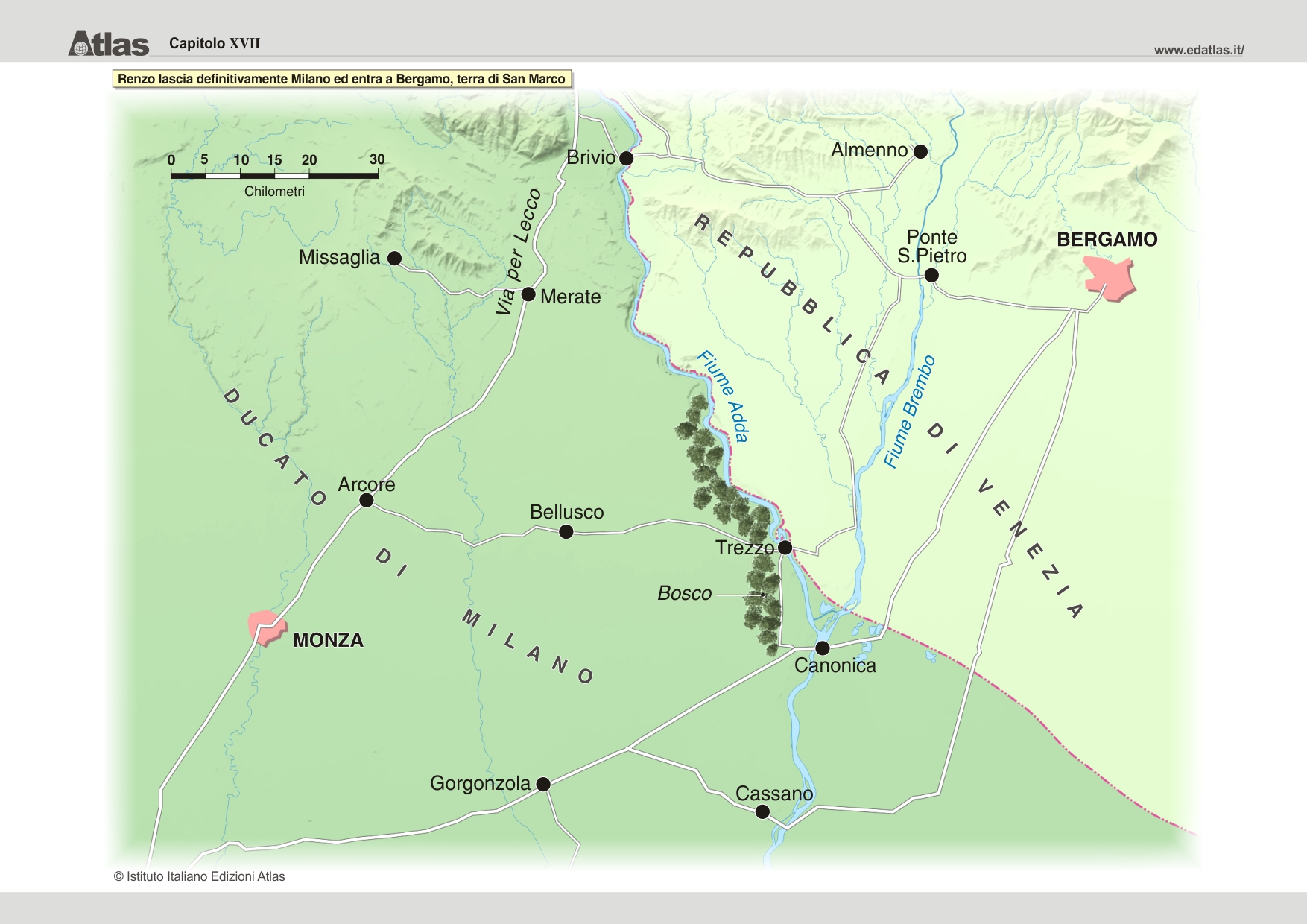Click the Arcore marker dot
Image resolution: width=1307 pixels, height=924 pixels.
[367, 501]
